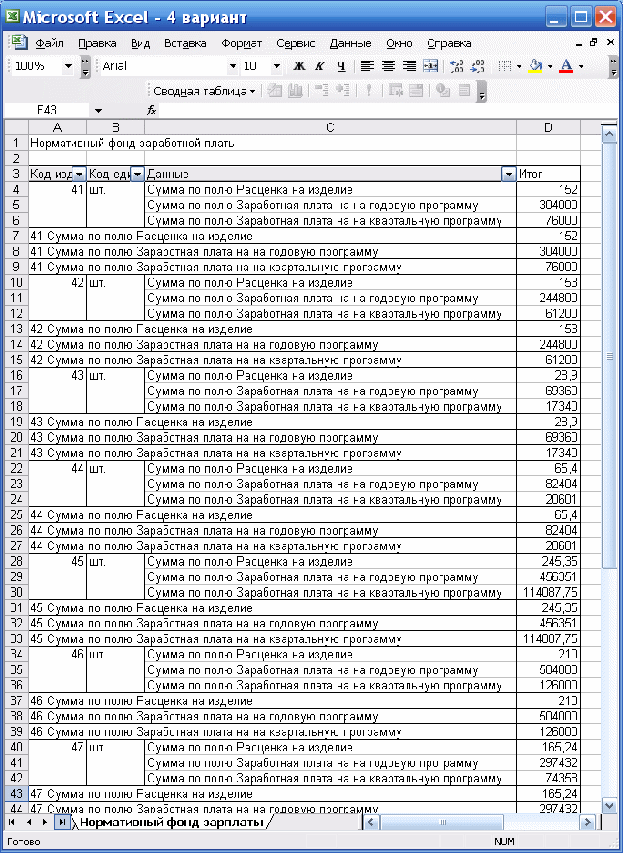Open the Arial font name dropdown
The width and height of the screenshot is (624, 854).
click(x=233, y=66)
